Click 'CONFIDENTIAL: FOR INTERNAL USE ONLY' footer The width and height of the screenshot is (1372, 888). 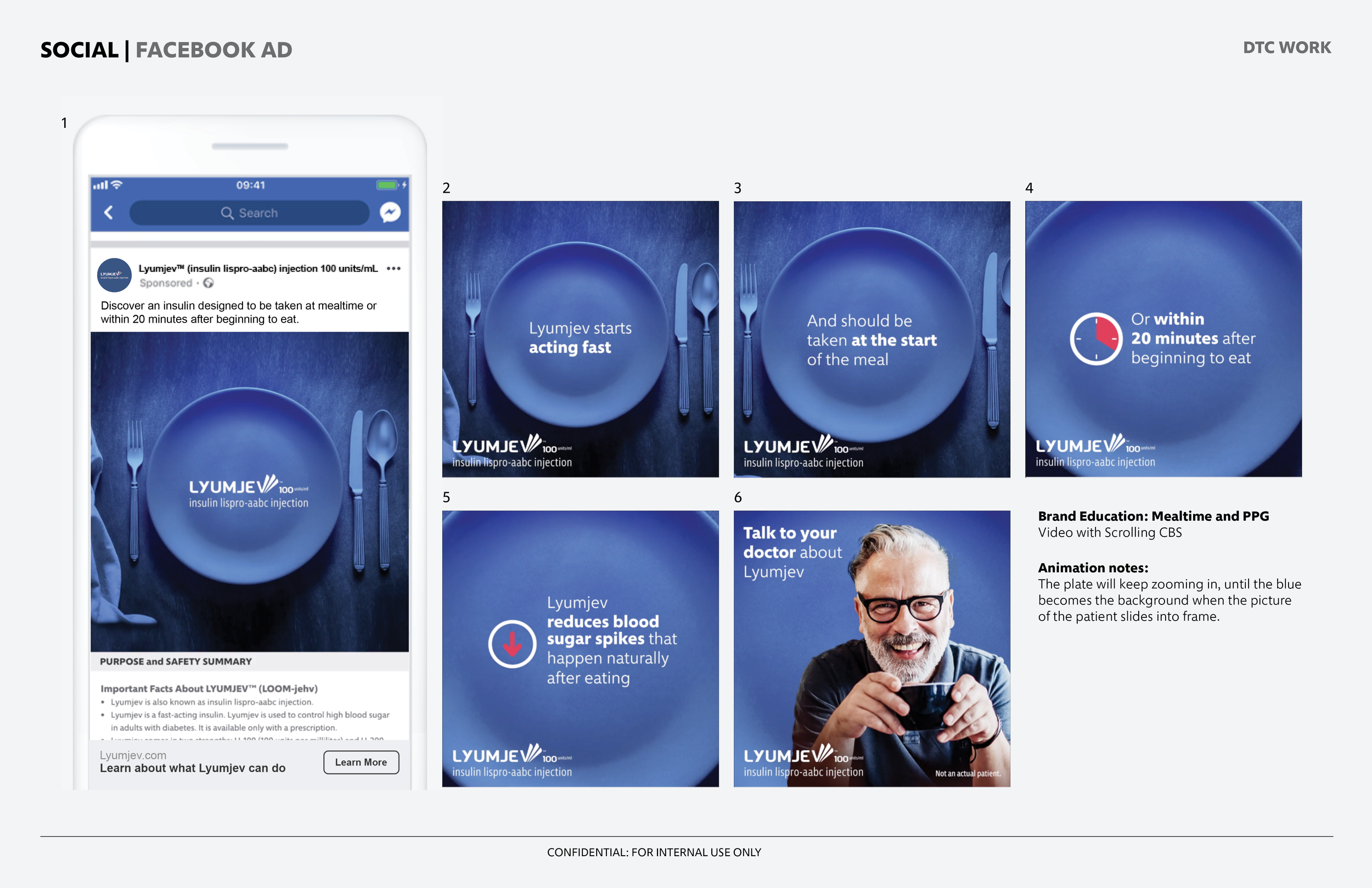[x=654, y=852]
